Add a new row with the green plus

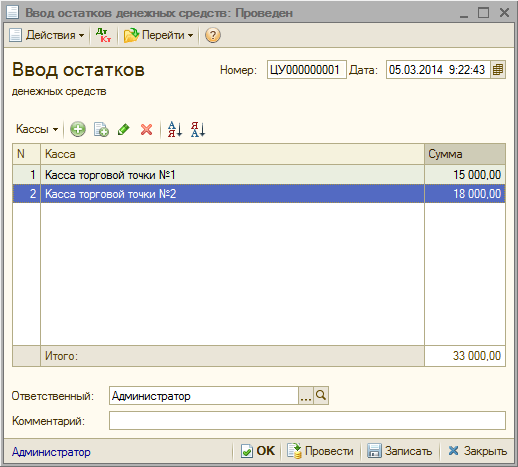[78, 129]
